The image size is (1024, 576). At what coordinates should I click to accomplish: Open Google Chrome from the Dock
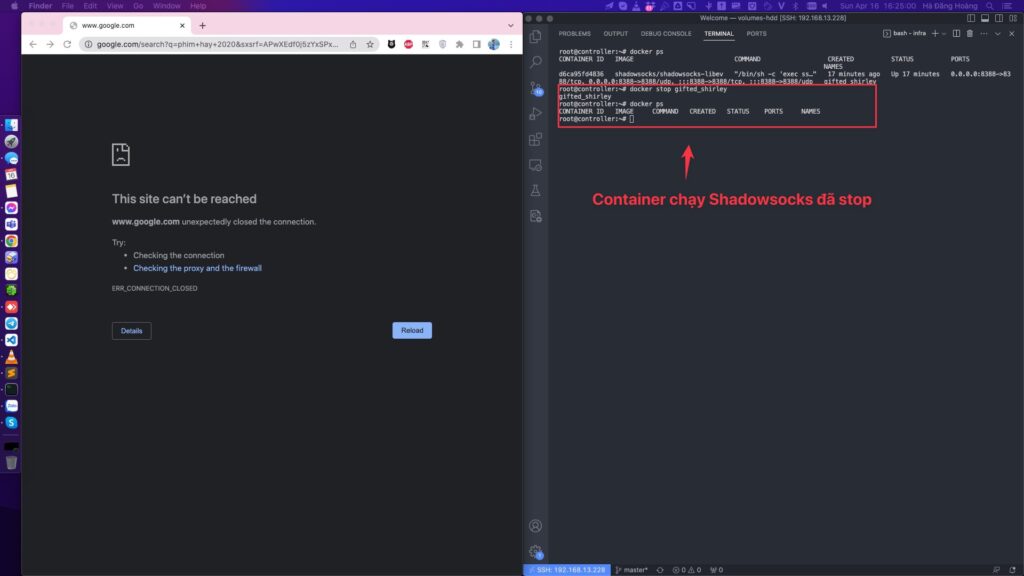tap(11, 241)
